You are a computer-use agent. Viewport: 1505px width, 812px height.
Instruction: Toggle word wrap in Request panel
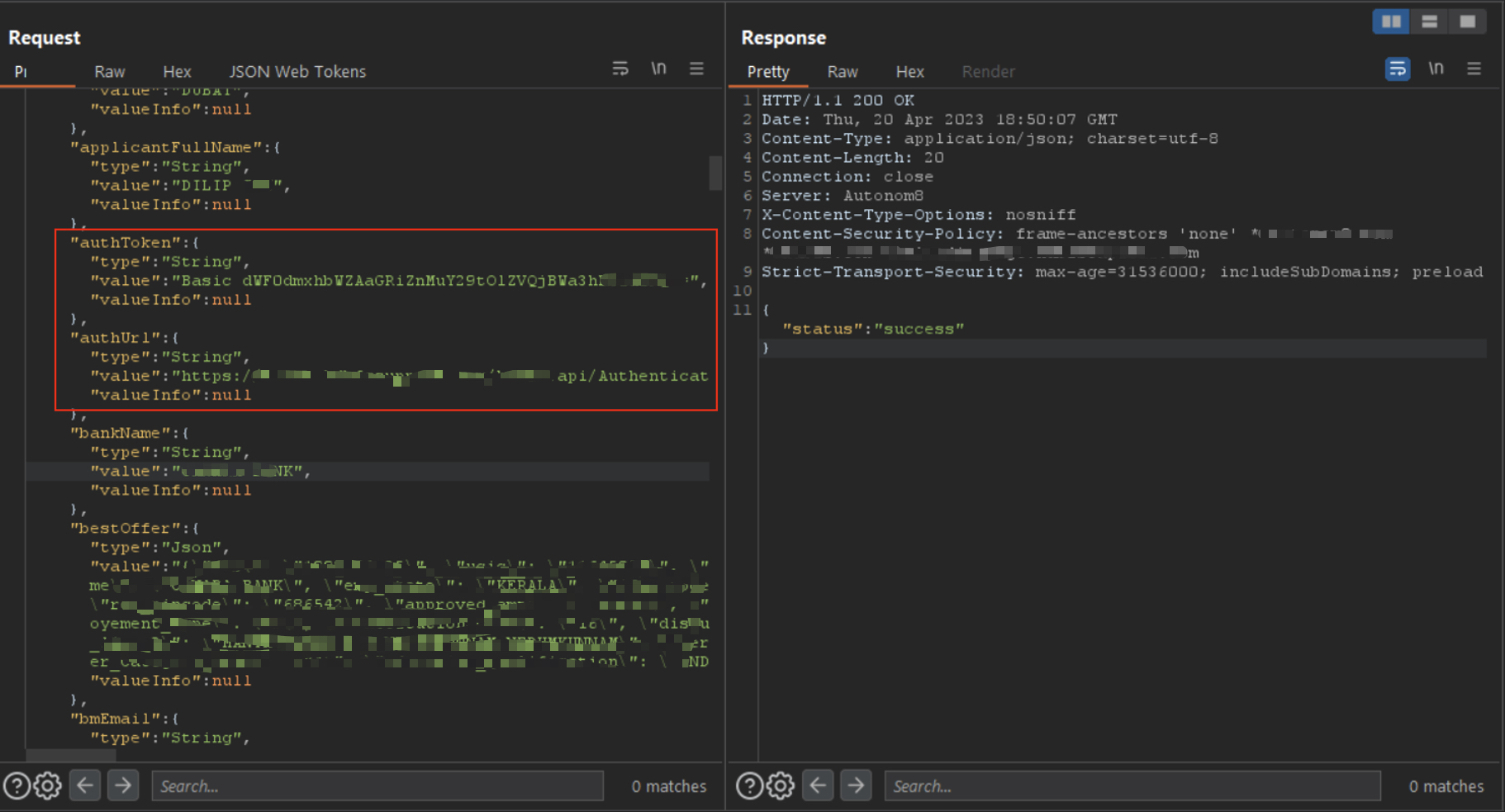(620, 69)
